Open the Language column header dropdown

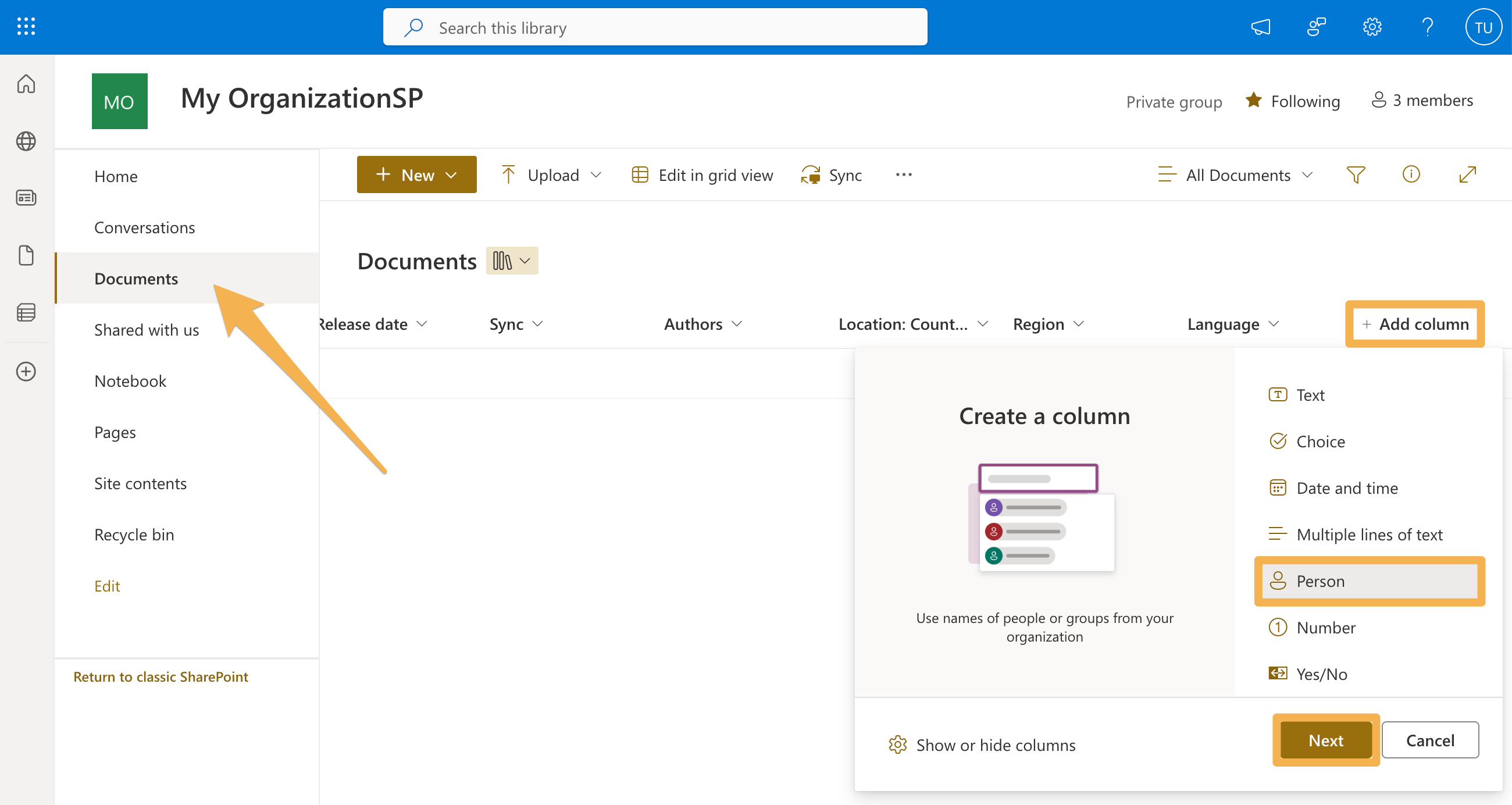[x=1274, y=323]
